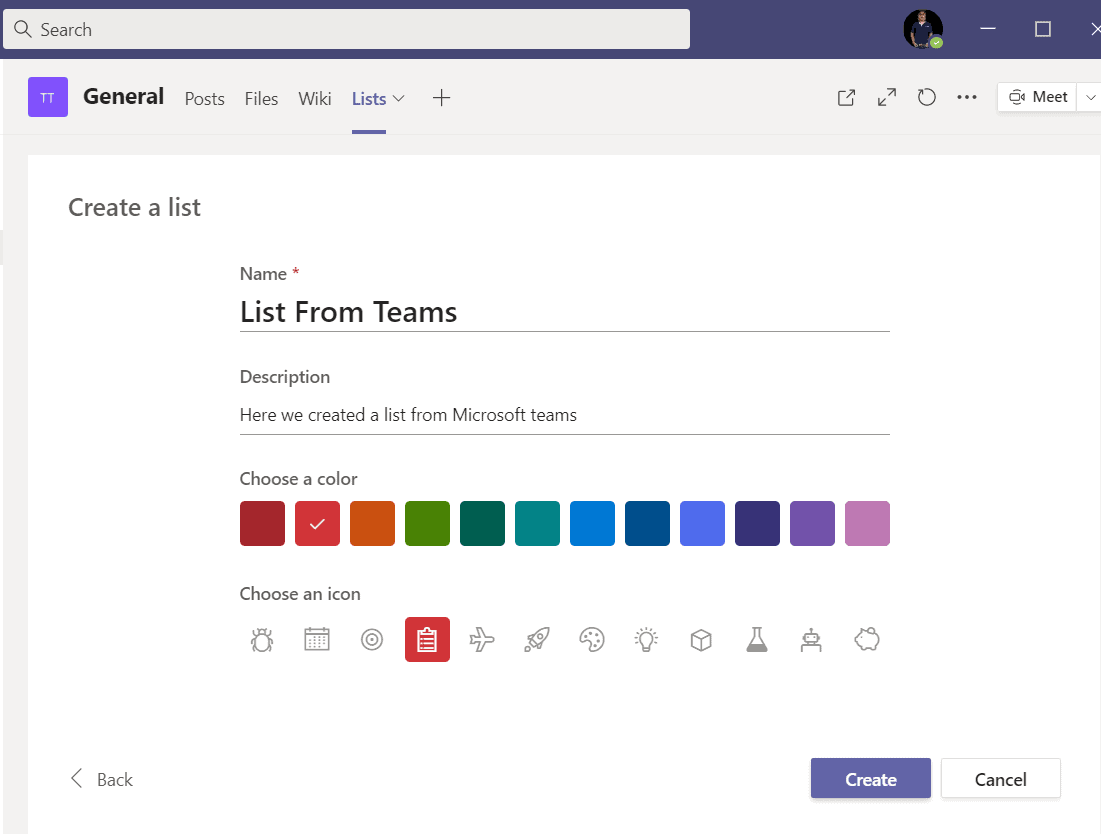Open the pop-out tab icon
Image resolution: width=1101 pixels, height=834 pixels.
coord(845,97)
